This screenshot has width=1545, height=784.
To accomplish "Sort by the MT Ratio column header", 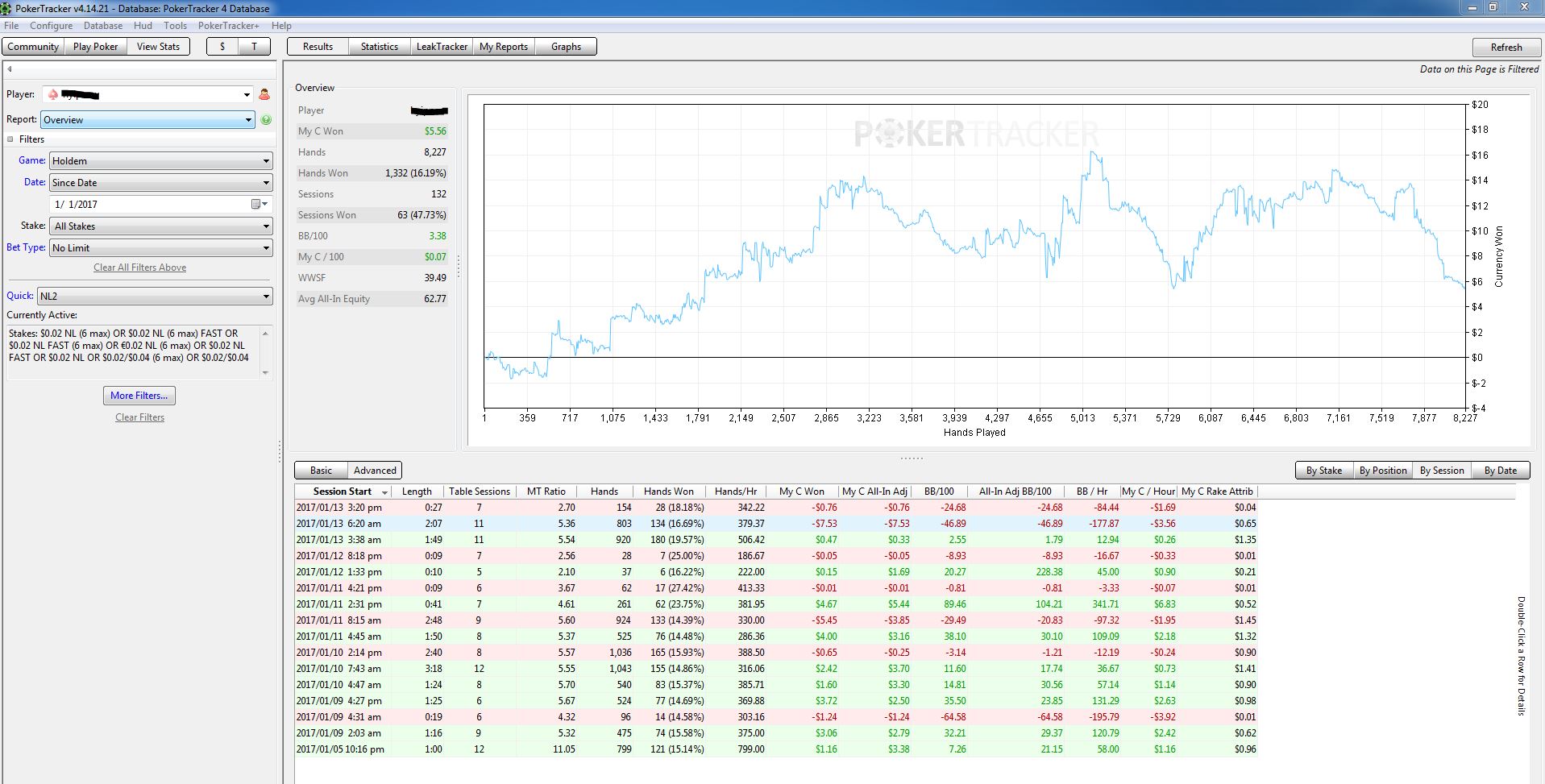I will tap(546, 492).
